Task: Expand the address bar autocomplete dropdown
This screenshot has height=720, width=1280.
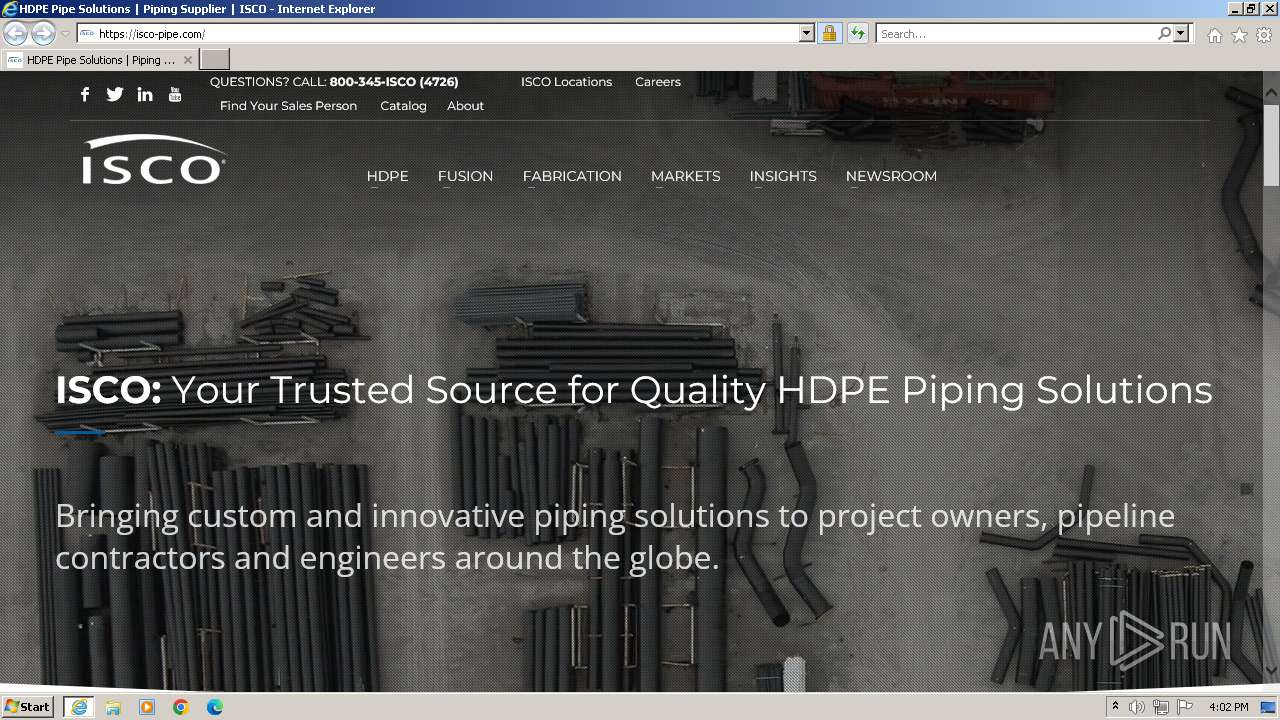Action: tap(807, 33)
